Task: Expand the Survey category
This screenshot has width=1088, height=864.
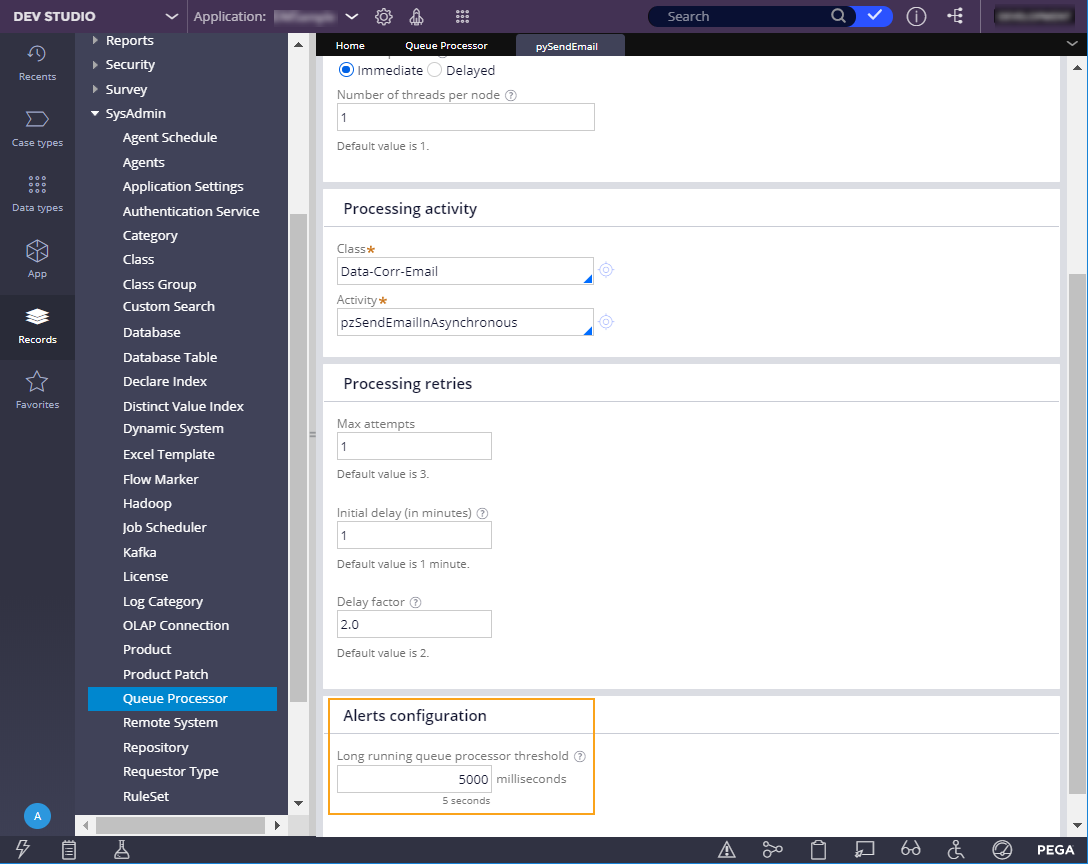Action: pos(95,89)
